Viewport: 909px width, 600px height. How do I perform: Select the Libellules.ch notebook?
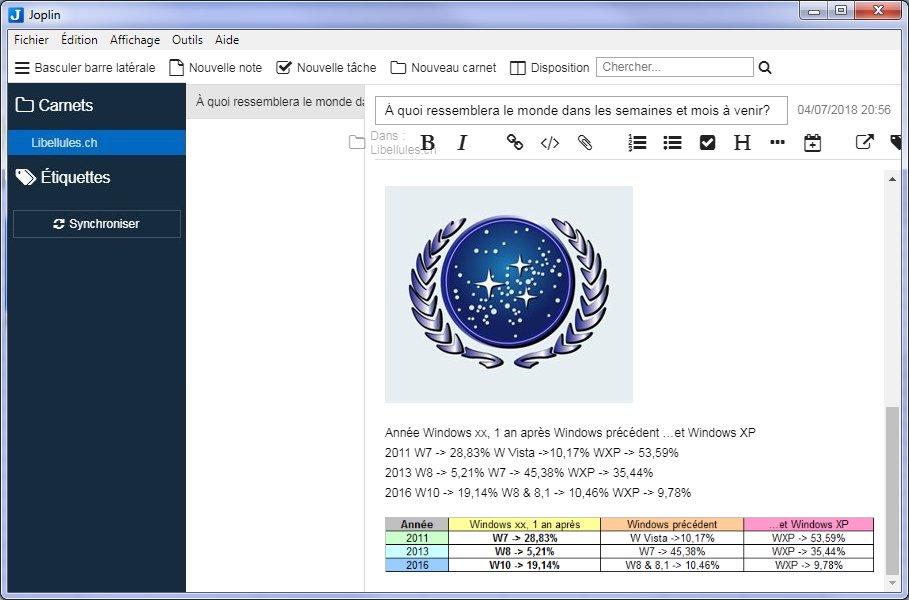click(x=97, y=143)
